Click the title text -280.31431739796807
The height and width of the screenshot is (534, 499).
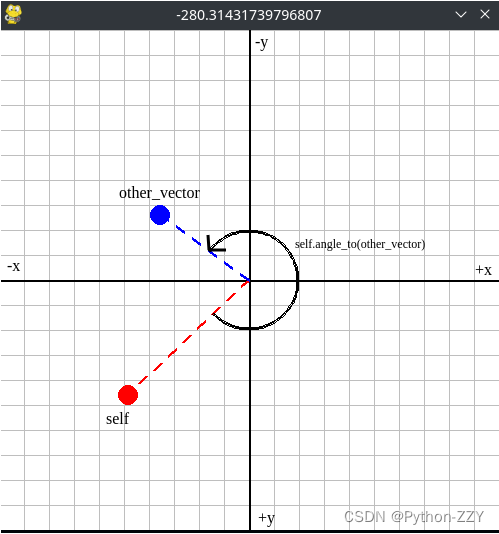(x=249, y=15)
